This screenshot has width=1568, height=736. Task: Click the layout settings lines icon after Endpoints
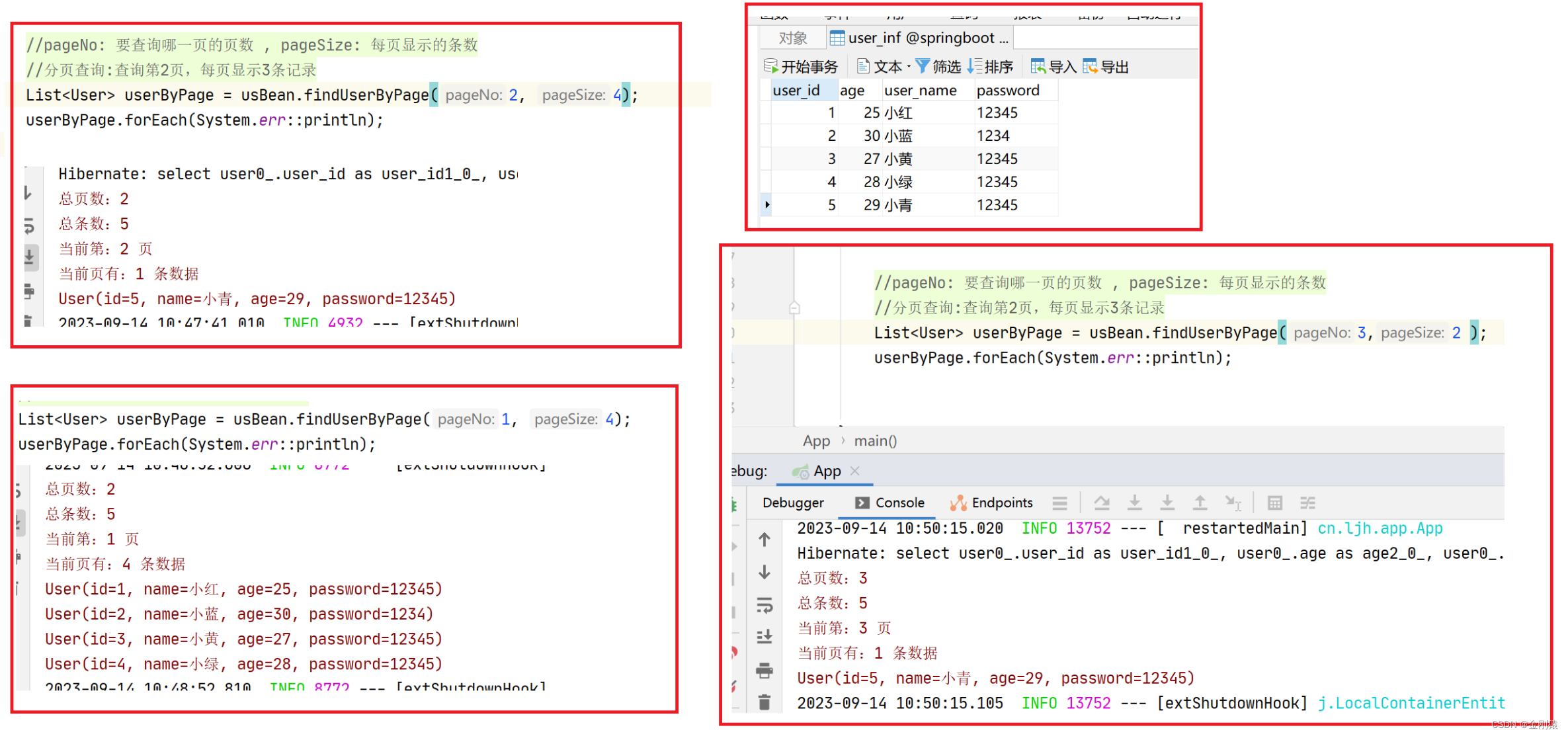coord(1059,504)
